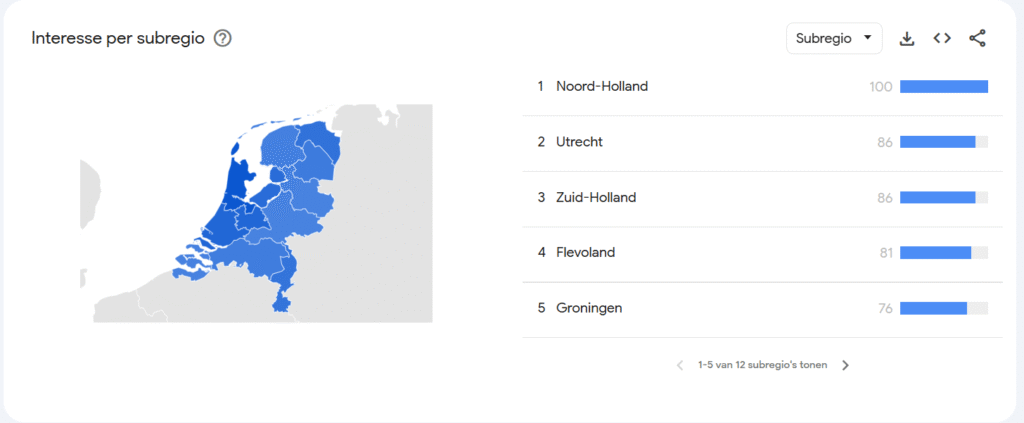Screen dimensions: 1024x423
Task: Click the Netherlands map
Action: (x=270, y=210)
